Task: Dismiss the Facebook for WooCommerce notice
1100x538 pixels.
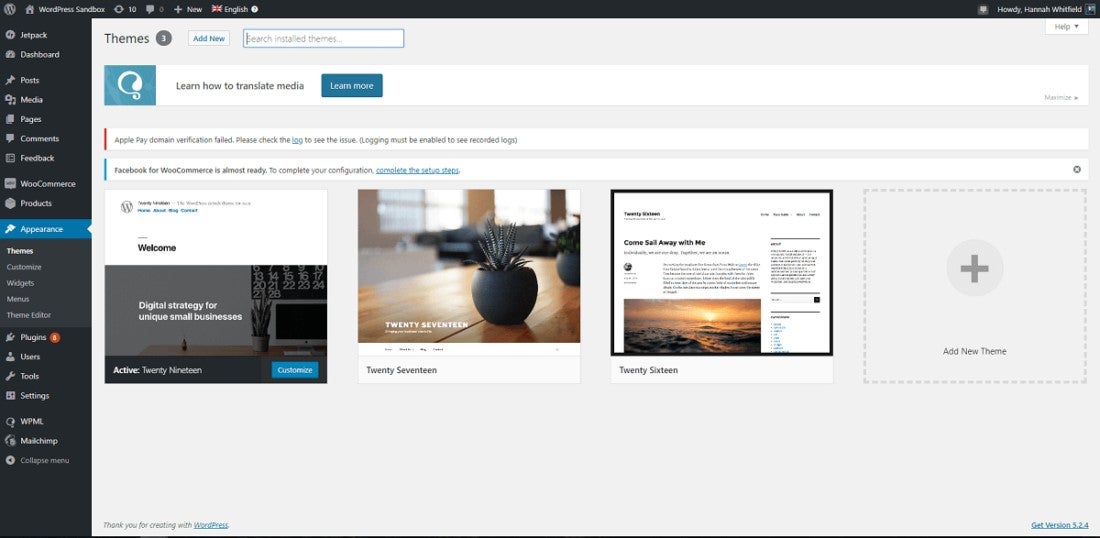Action: 1077,169
